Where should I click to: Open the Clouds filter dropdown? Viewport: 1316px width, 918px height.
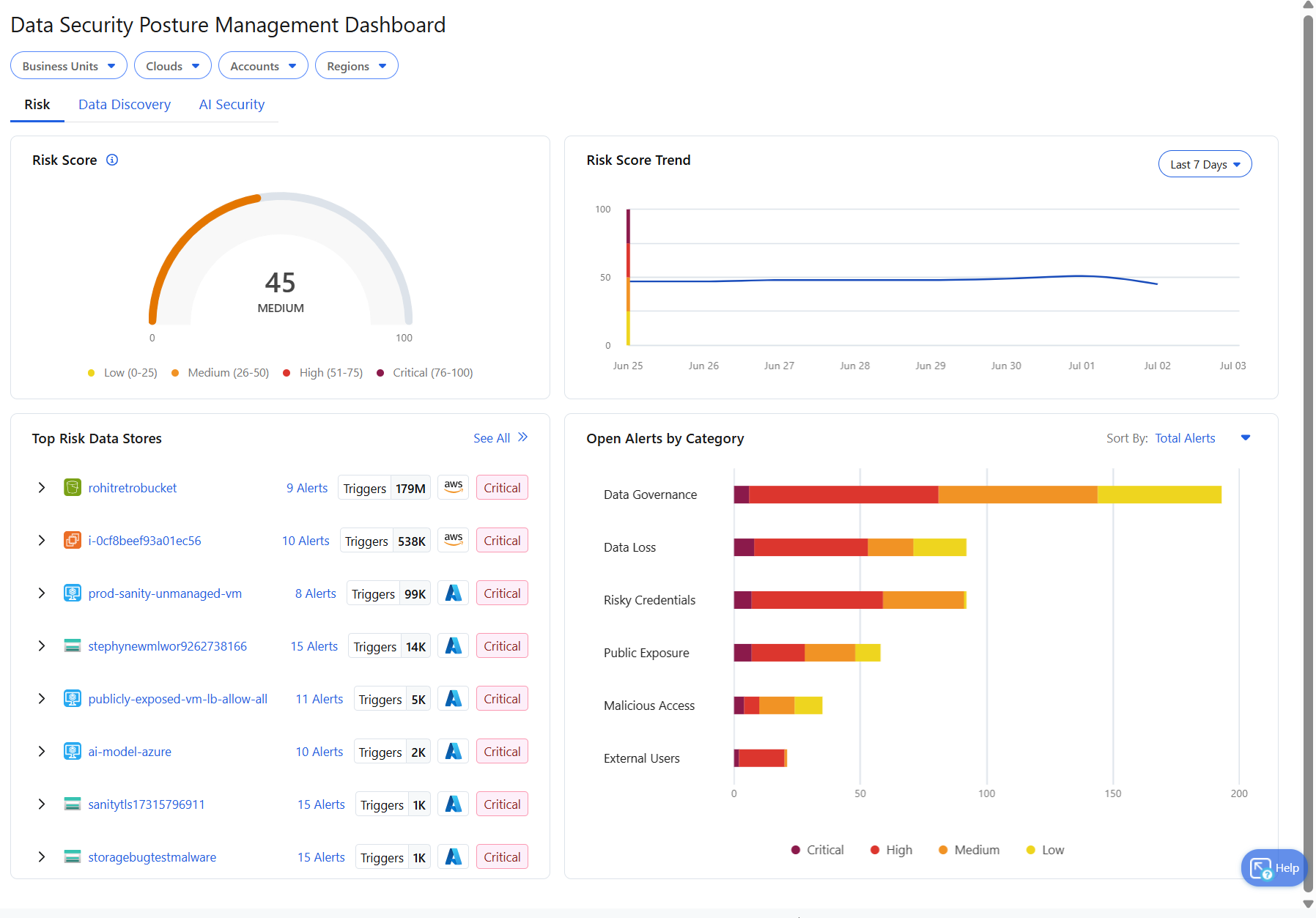(x=173, y=65)
